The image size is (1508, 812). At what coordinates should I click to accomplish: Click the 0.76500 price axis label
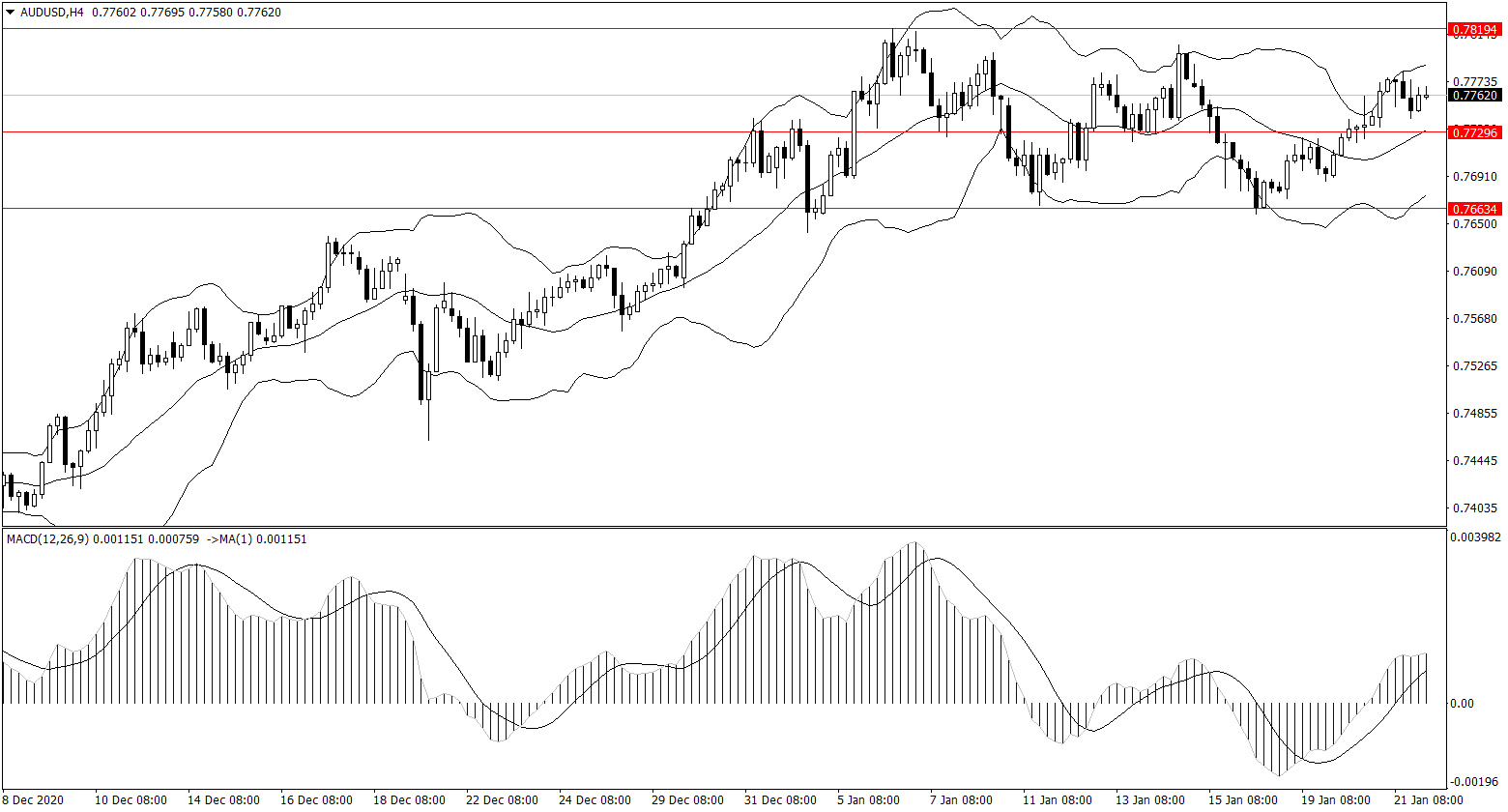click(1475, 224)
